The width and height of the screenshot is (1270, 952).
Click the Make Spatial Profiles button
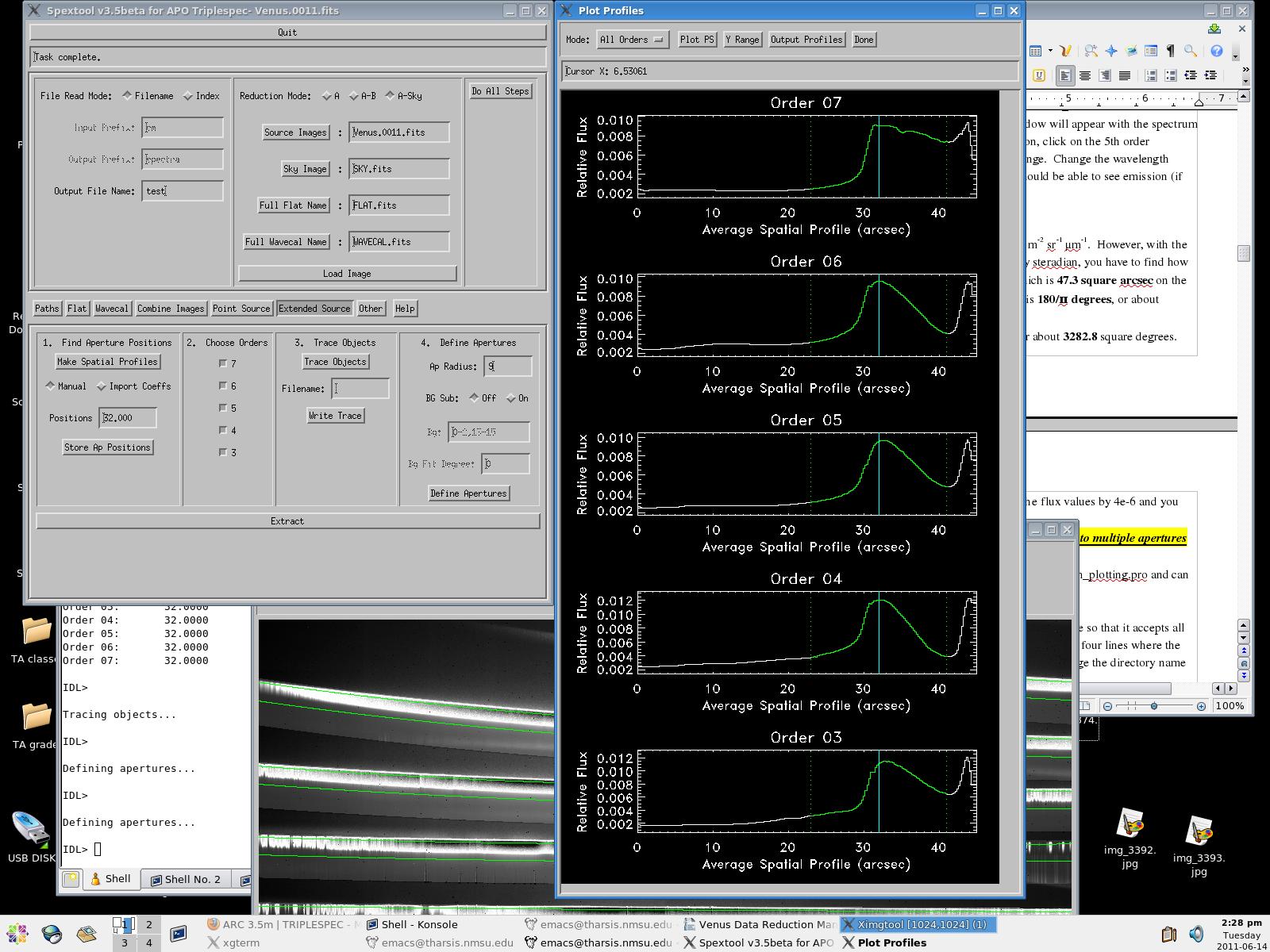(x=108, y=362)
